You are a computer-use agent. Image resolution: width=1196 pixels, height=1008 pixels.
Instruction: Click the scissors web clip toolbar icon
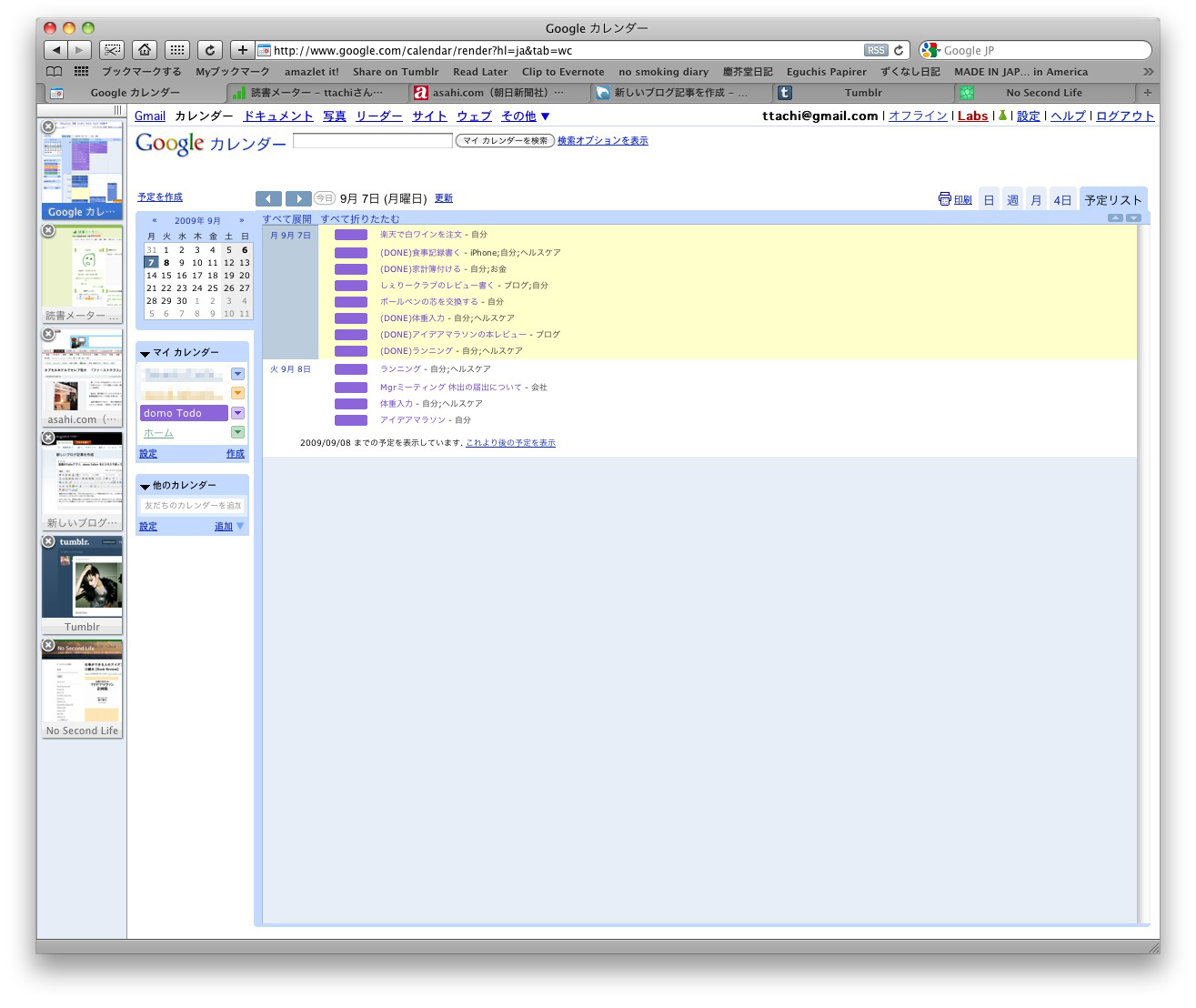tap(112, 50)
